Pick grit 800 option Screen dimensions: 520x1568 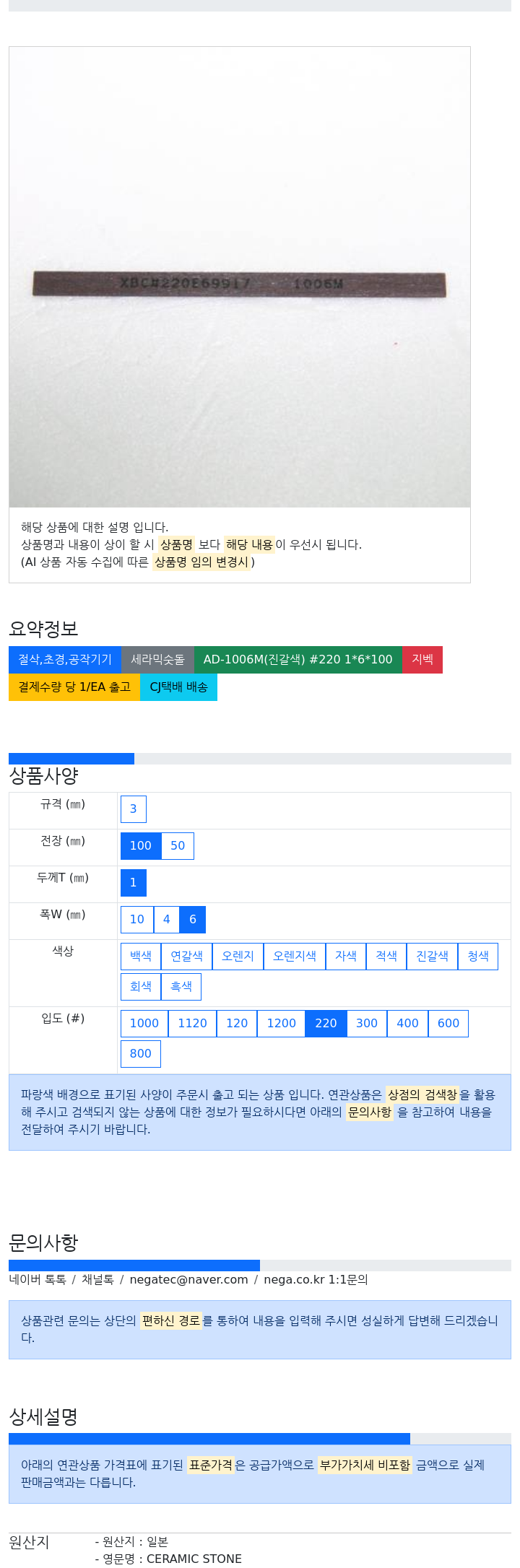coord(141,1054)
